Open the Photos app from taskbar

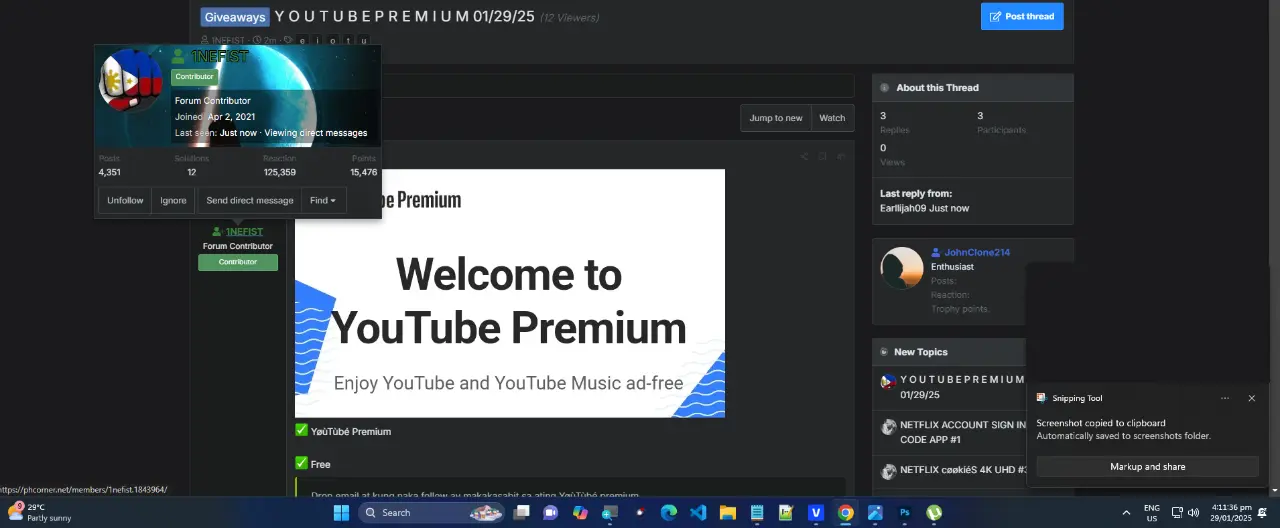875,512
